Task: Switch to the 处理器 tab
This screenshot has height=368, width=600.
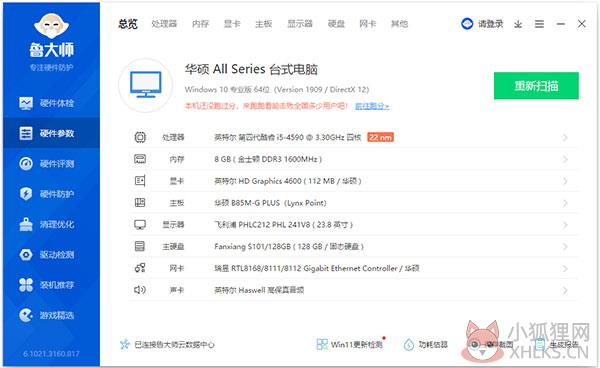Action: coord(164,24)
